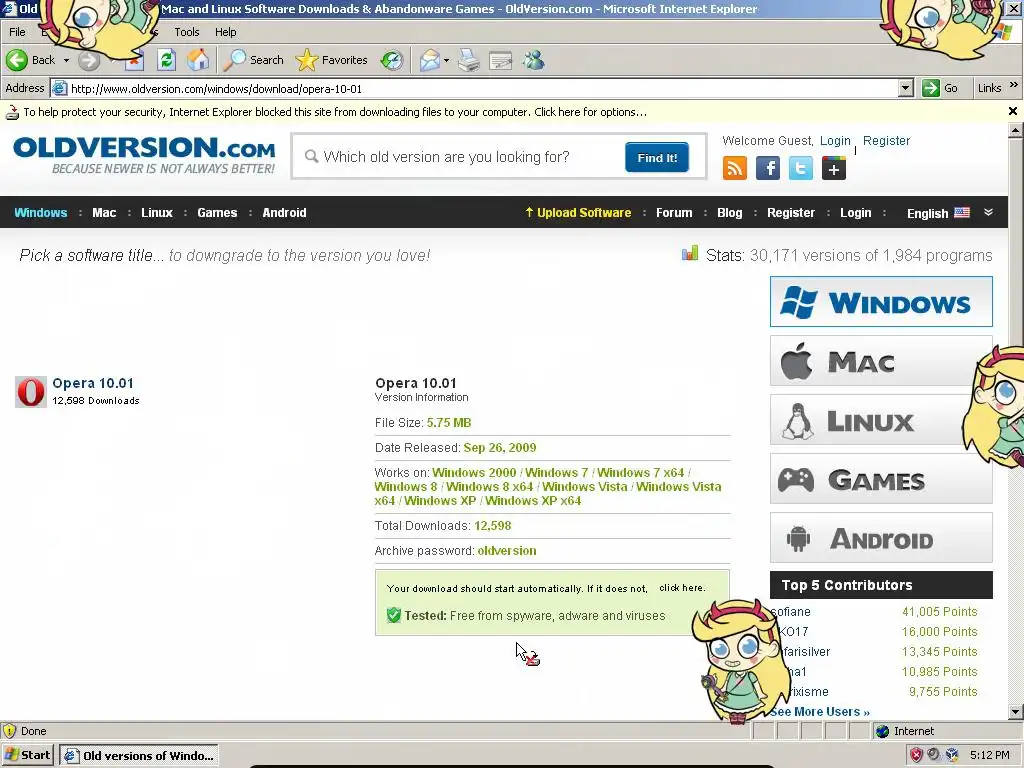Select the Linux nav tab

coord(157,213)
